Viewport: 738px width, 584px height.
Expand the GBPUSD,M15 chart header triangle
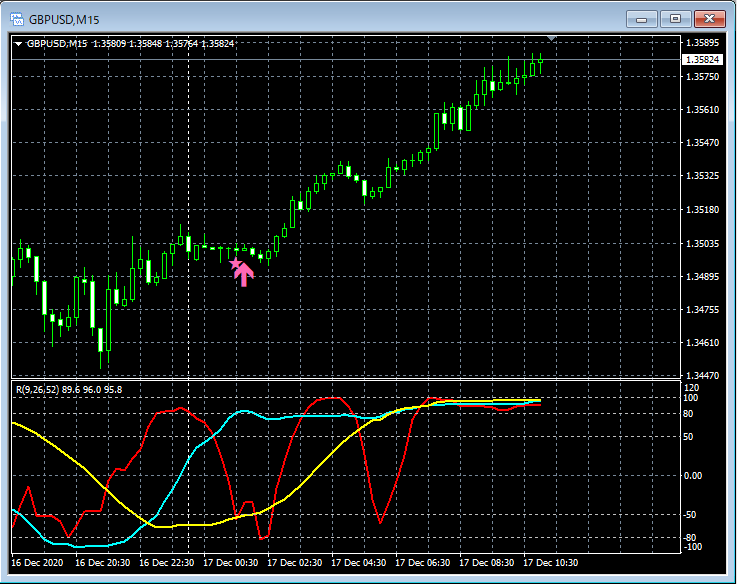pyautogui.click(x=18, y=44)
